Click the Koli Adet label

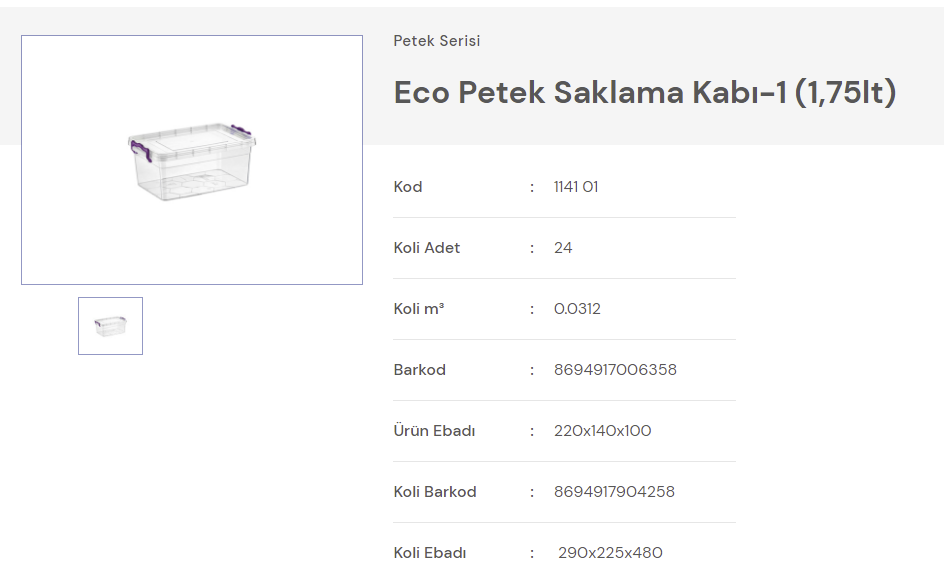pos(427,248)
